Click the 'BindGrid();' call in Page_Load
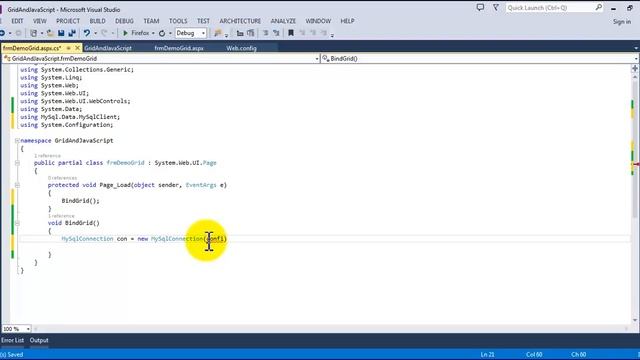This screenshot has height=360, width=640. point(80,201)
